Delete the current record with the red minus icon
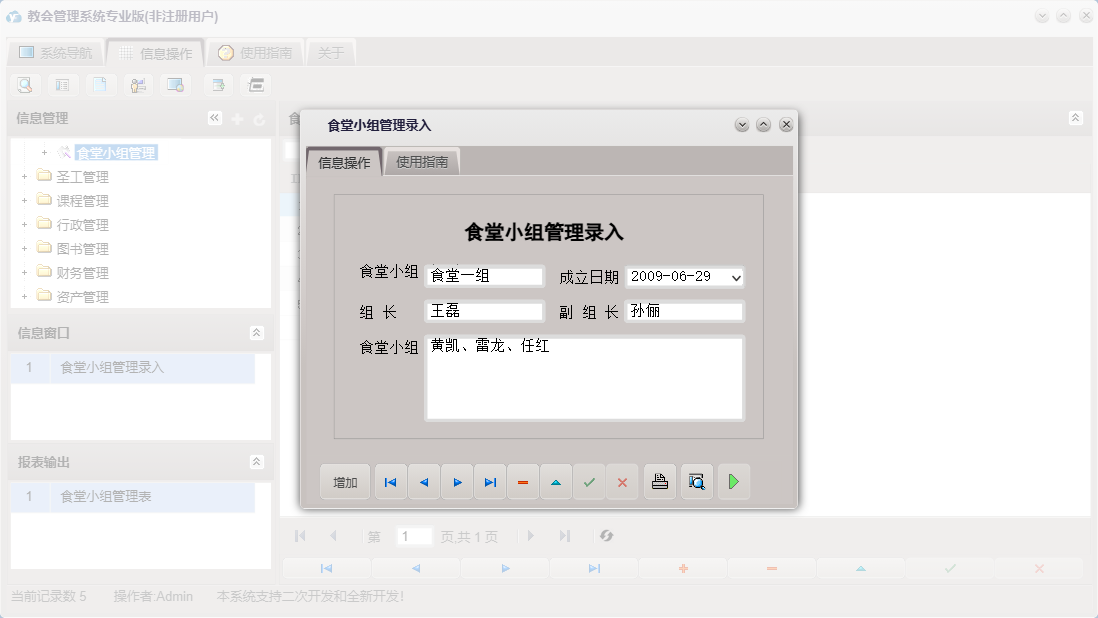 [523, 481]
